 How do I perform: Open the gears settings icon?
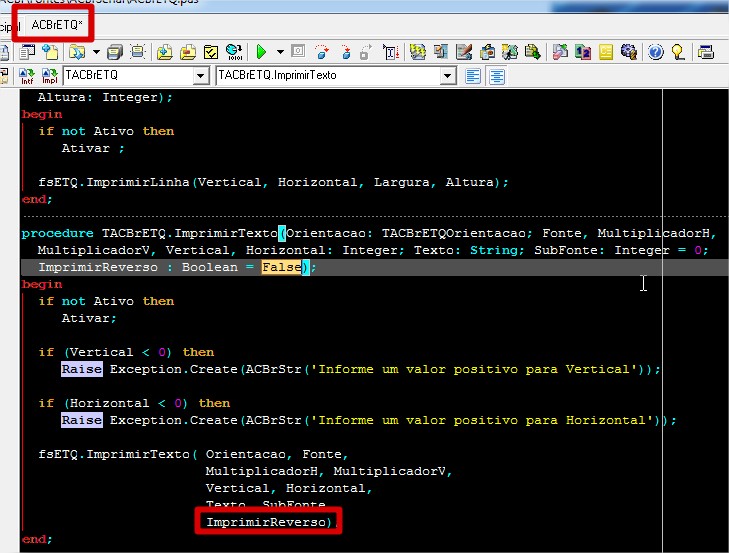629,52
